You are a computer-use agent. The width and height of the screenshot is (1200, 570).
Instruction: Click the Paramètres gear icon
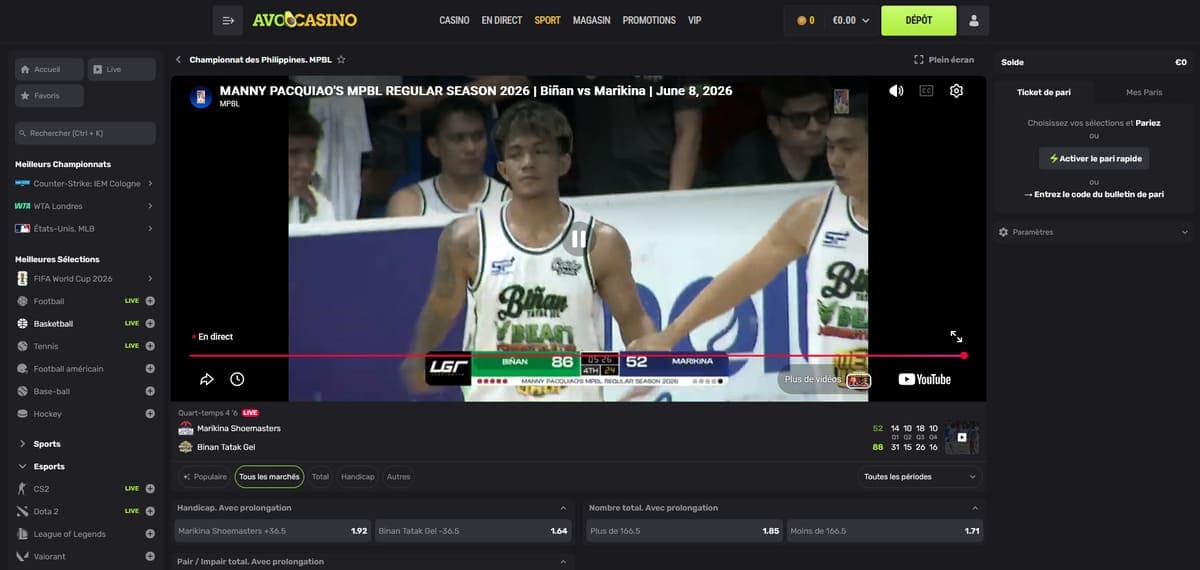(x=1004, y=232)
